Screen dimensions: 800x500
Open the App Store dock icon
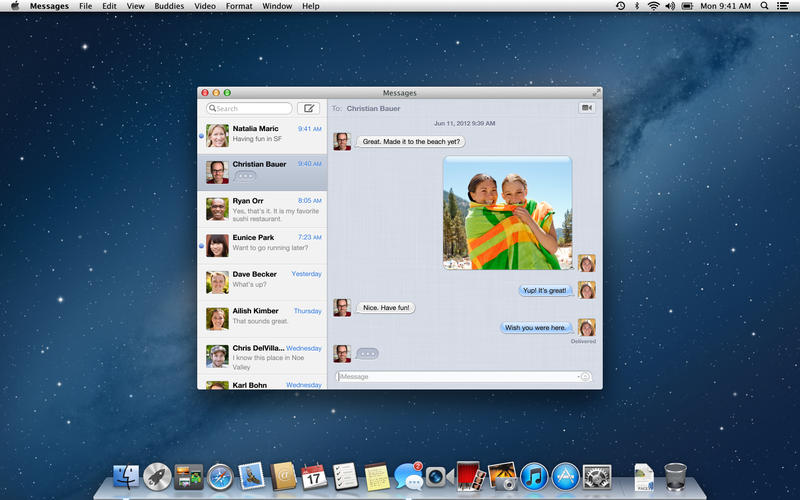pyautogui.click(x=565, y=477)
